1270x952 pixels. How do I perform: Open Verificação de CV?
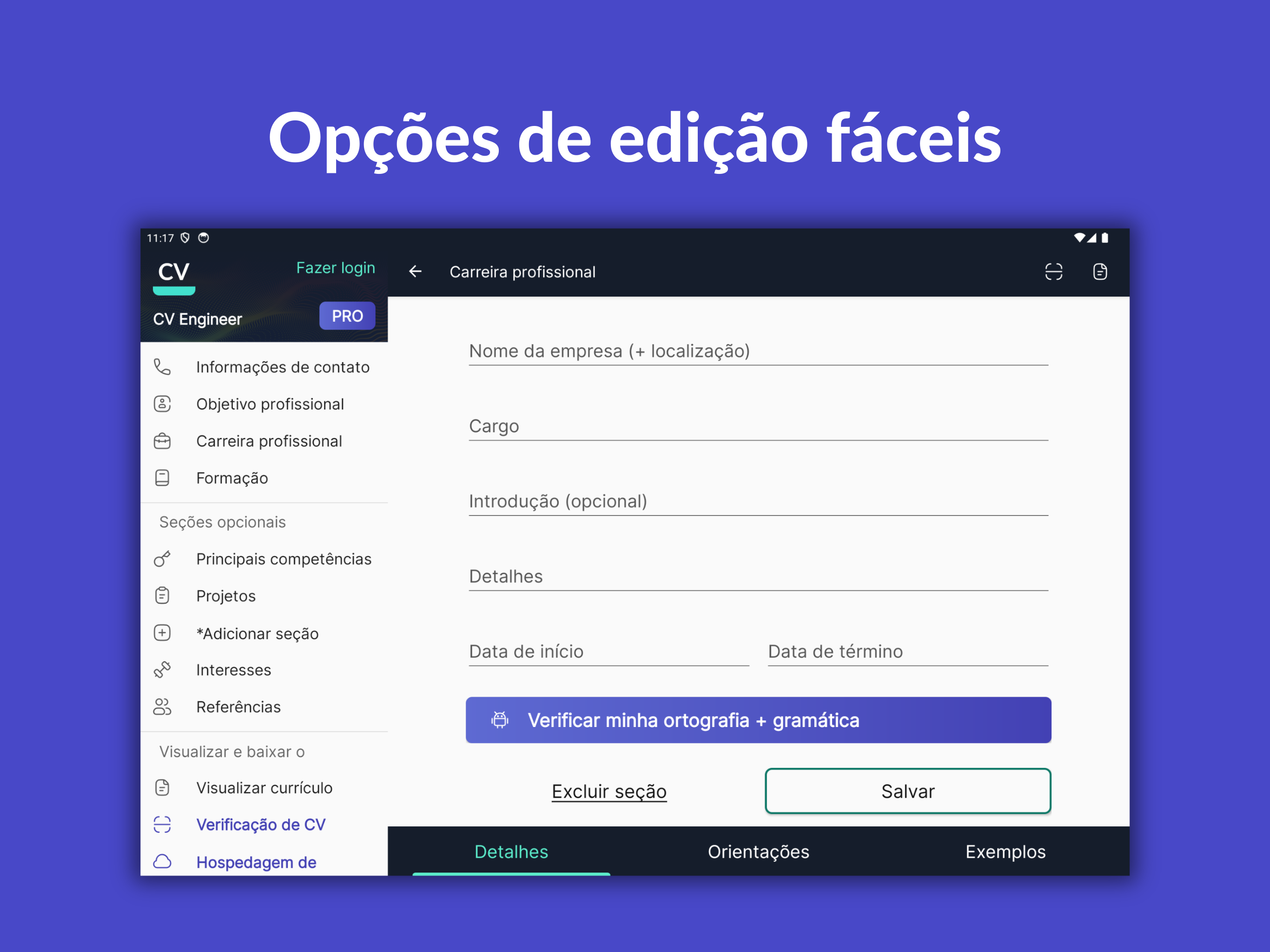[264, 825]
